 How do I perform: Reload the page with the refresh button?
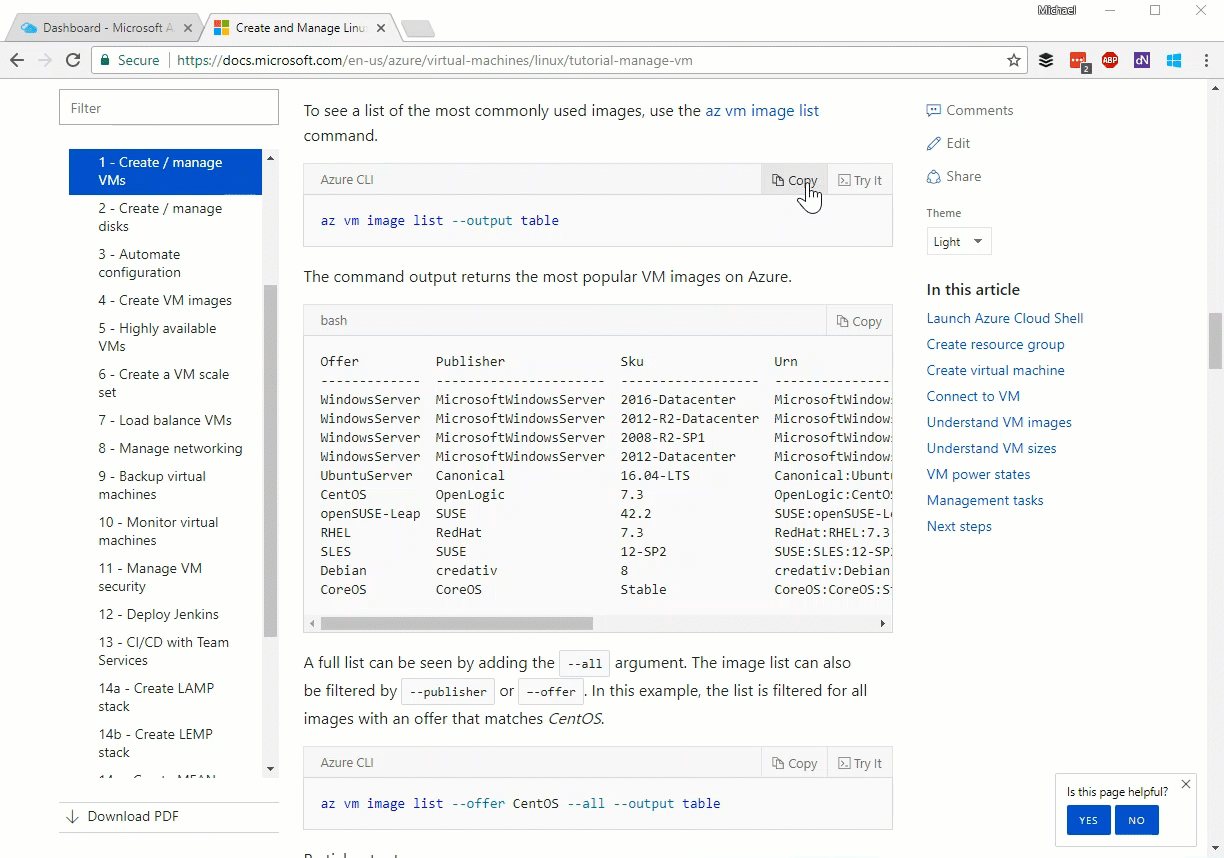(73, 60)
